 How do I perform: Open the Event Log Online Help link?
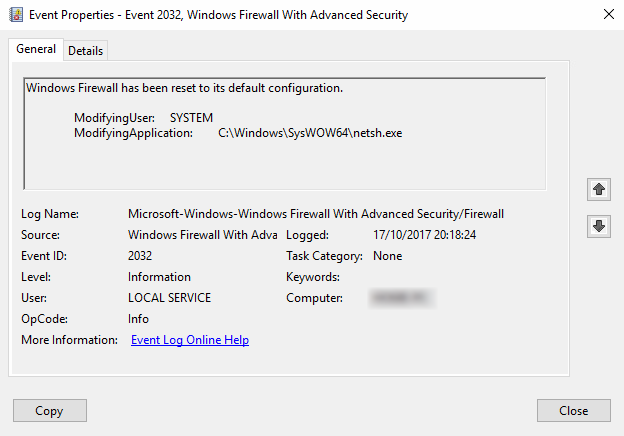(x=190, y=340)
